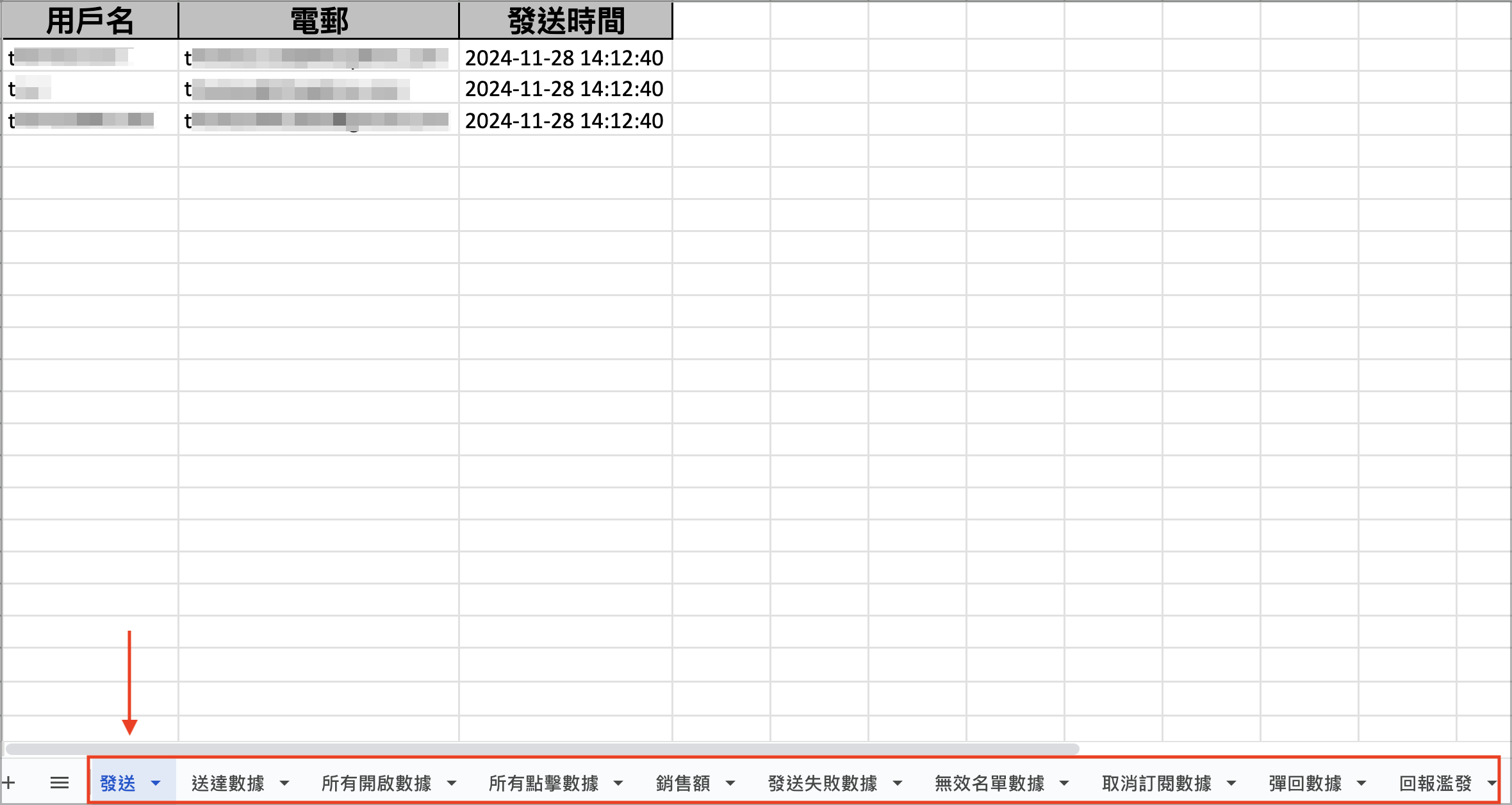Open the 彈回數據 tab dropdown arrow
This screenshot has width=1512, height=805.
(x=1362, y=783)
